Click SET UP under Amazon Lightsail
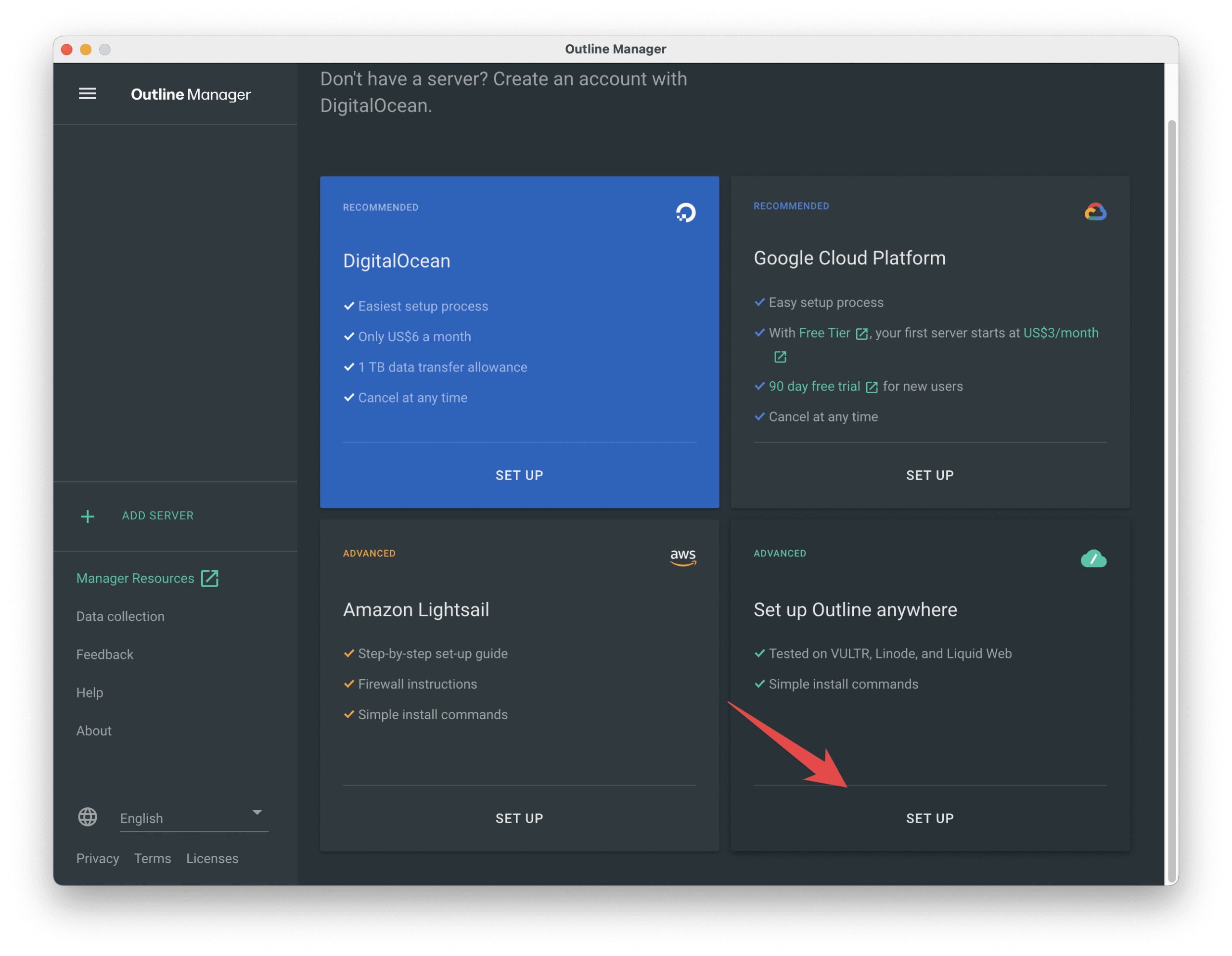Screen dimensions: 1232x956 pos(519,818)
